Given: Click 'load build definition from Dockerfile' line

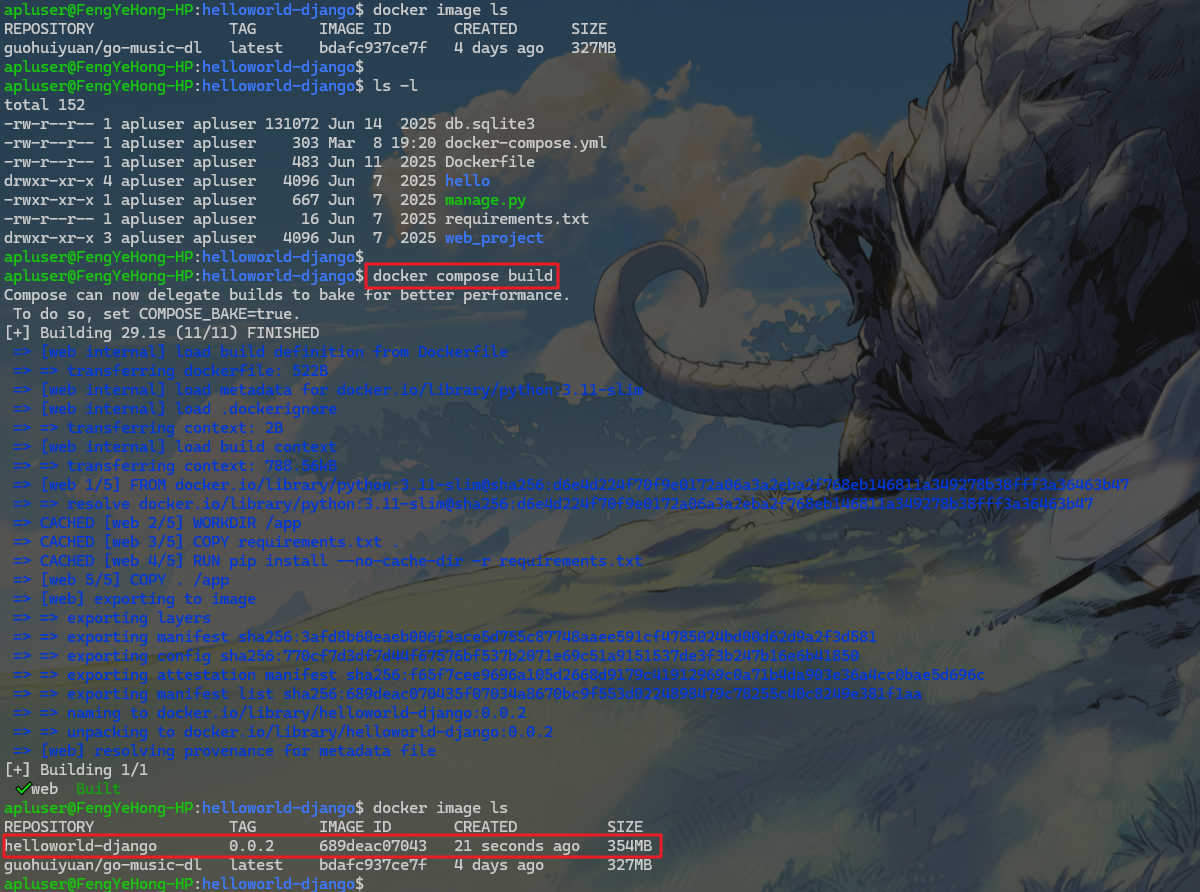Looking at the screenshot, I should click(x=261, y=352).
